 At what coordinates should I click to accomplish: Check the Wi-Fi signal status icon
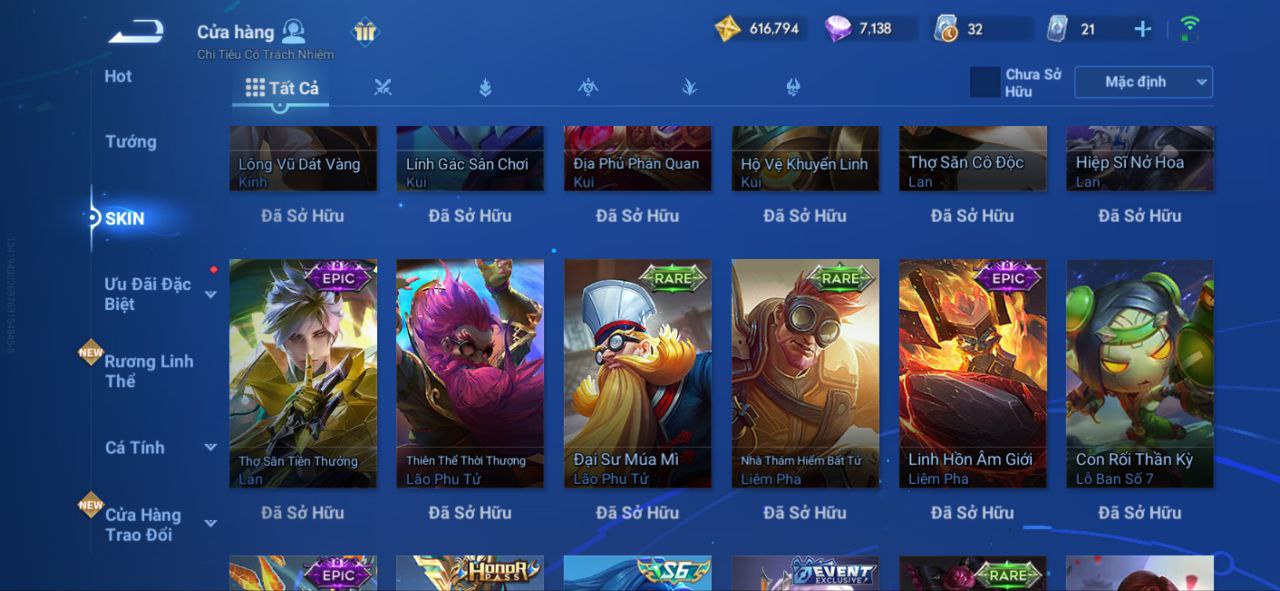tap(1190, 27)
